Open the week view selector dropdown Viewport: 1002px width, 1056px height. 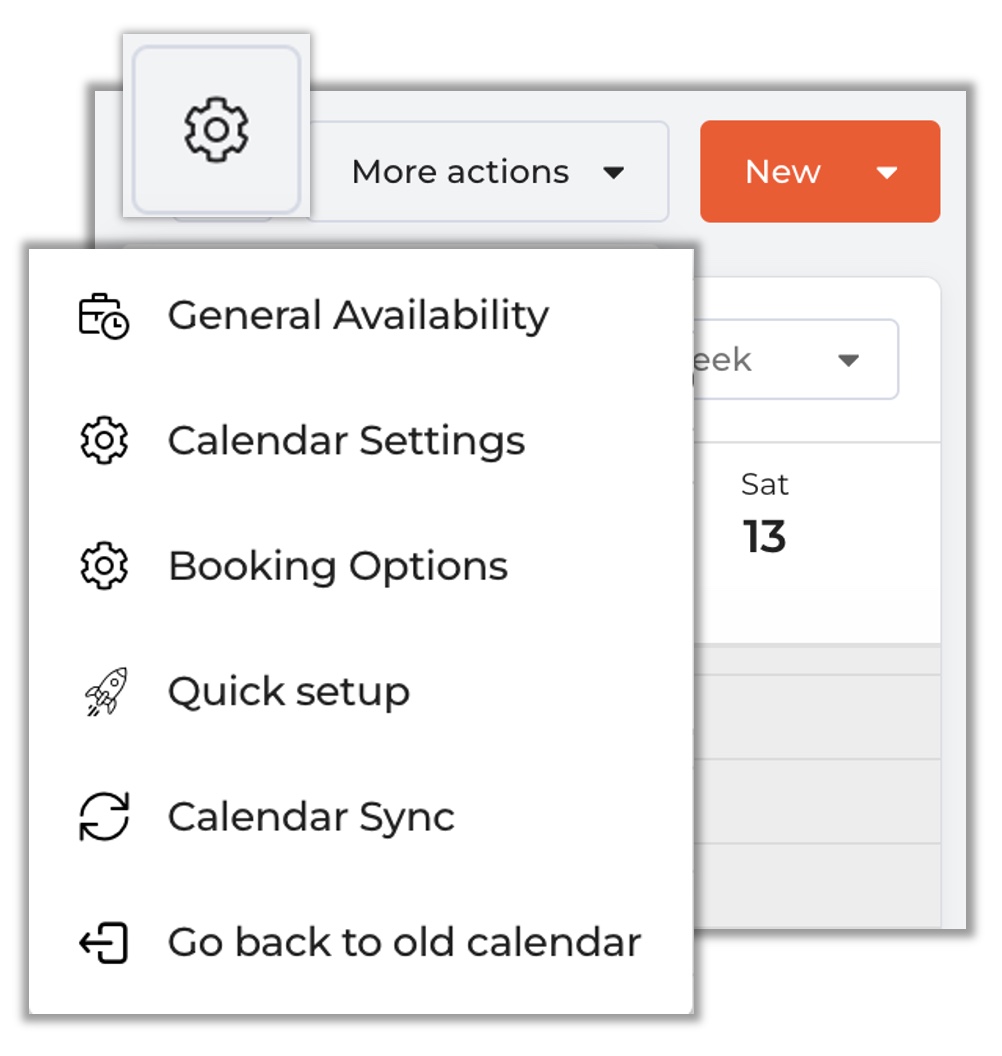[x=796, y=360]
